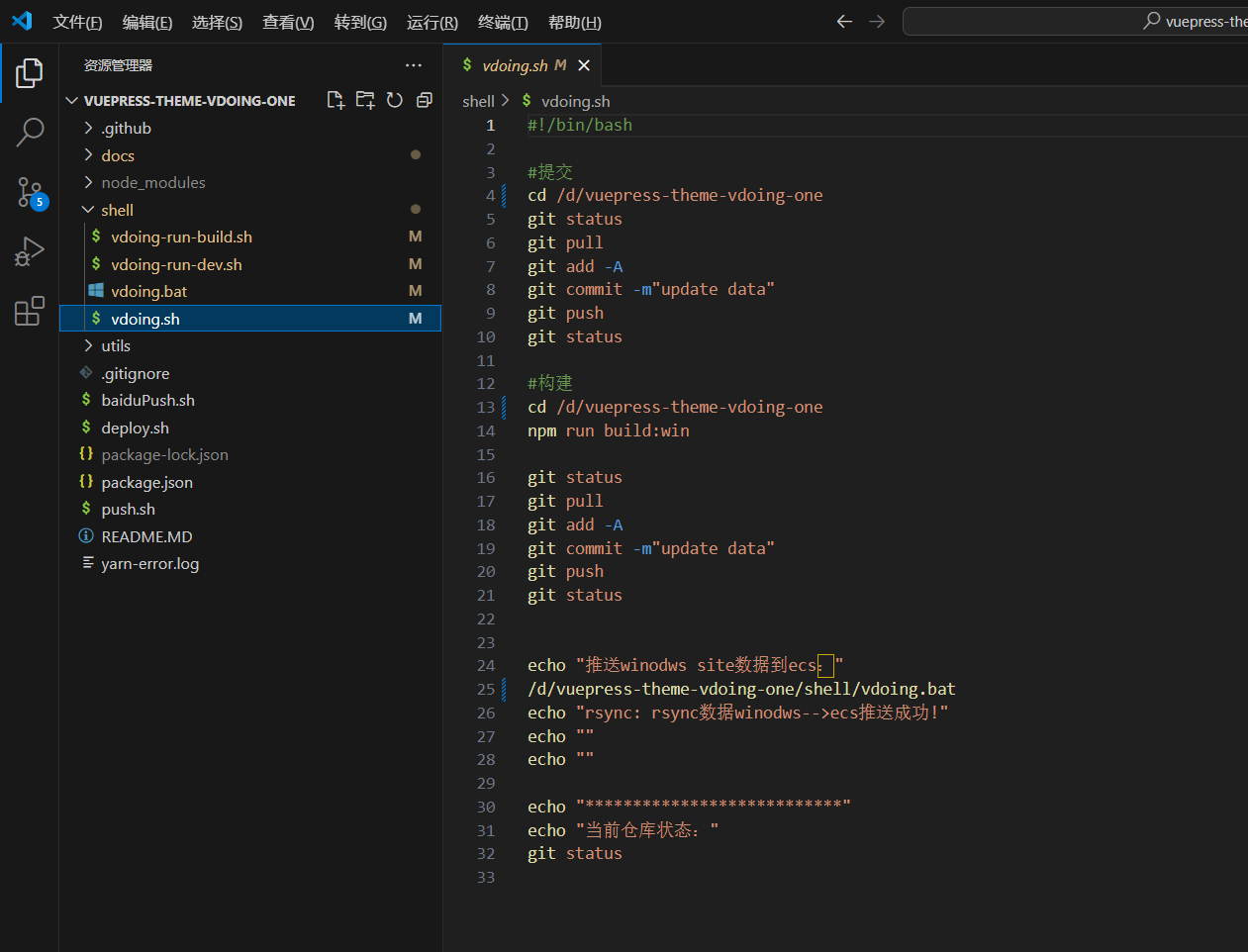Image resolution: width=1248 pixels, height=952 pixels.
Task: Open the Search view icon
Action: (30, 132)
